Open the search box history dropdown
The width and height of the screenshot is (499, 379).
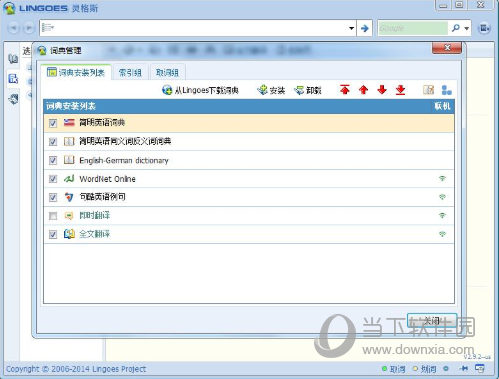351,28
